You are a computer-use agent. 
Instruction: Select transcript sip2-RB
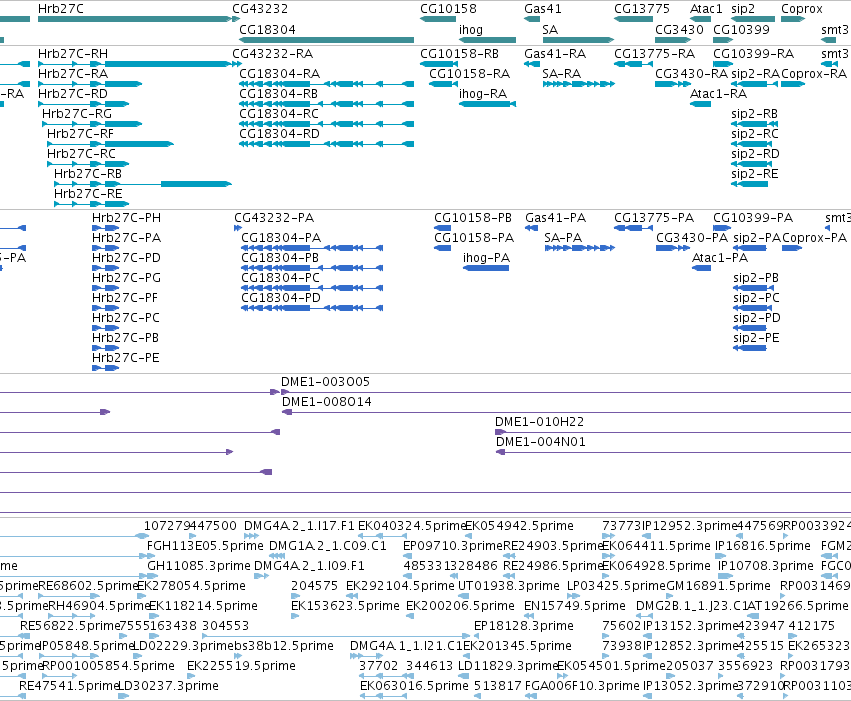[753, 124]
